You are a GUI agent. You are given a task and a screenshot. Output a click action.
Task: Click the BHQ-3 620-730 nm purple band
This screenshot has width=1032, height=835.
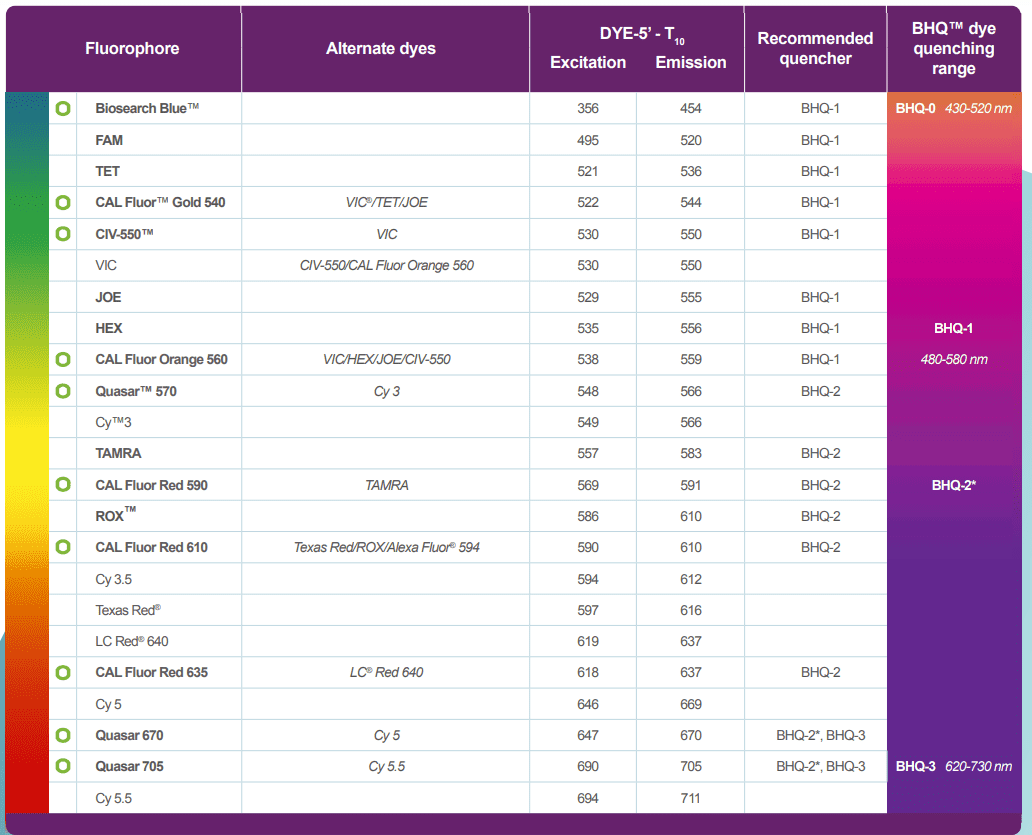tap(953, 766)
